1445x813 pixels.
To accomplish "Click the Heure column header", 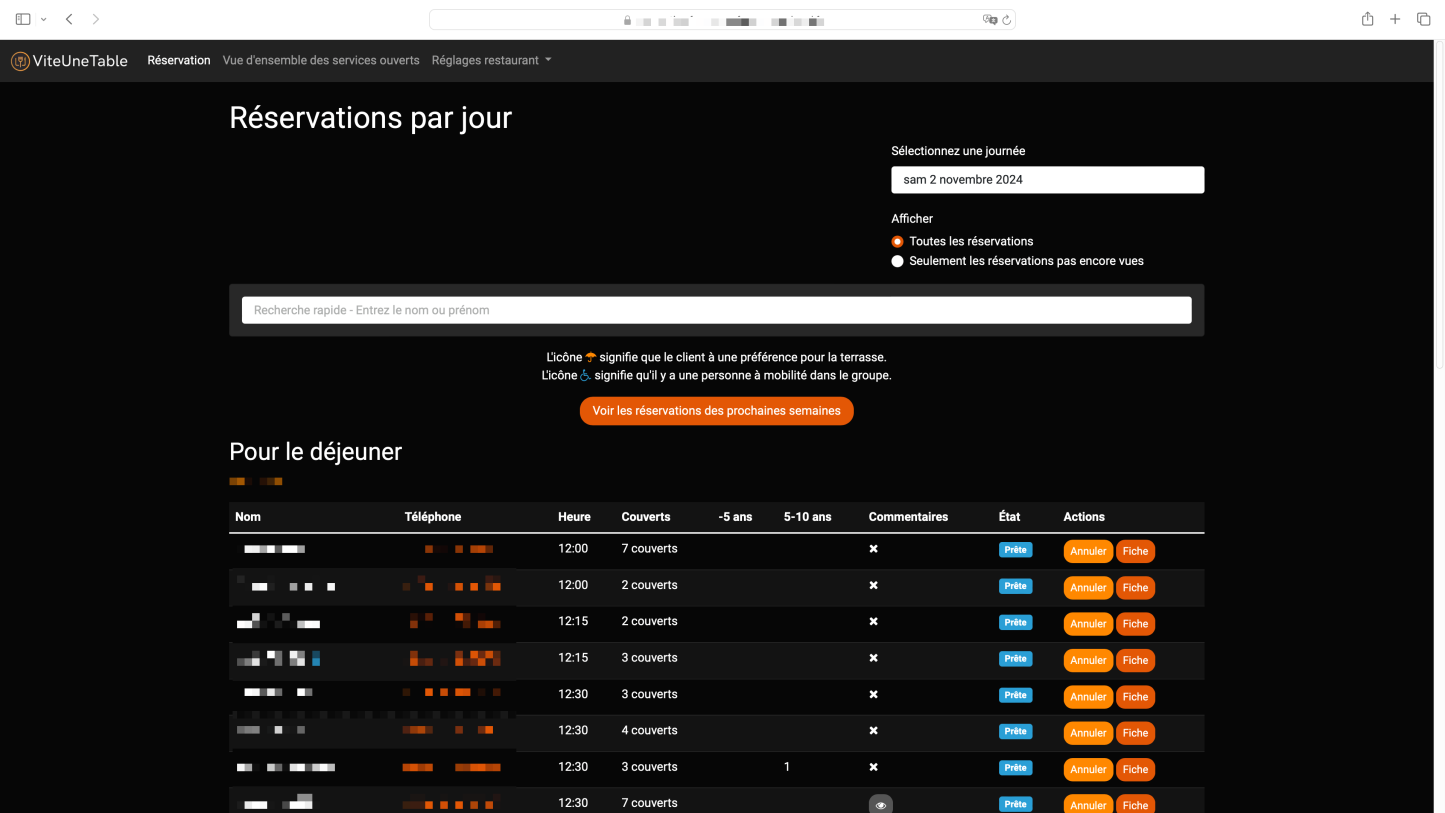I will coord(574,517).
